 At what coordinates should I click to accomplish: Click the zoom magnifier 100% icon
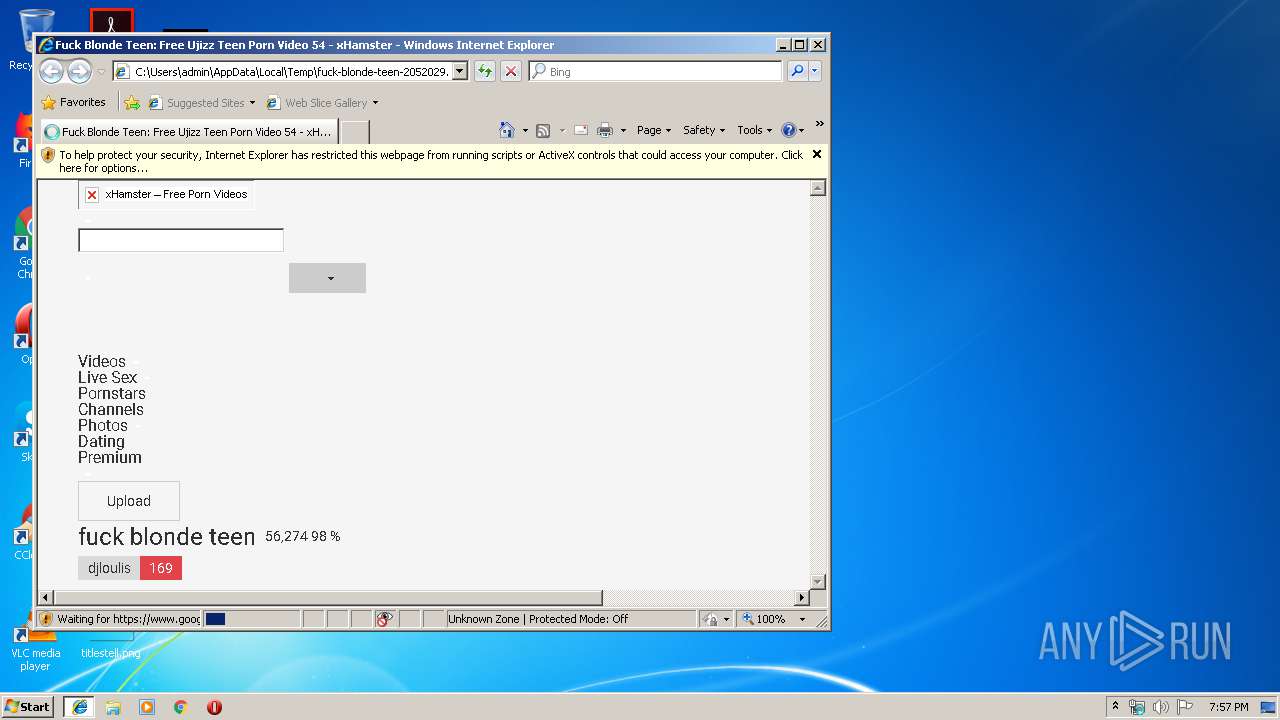(748, 619)
